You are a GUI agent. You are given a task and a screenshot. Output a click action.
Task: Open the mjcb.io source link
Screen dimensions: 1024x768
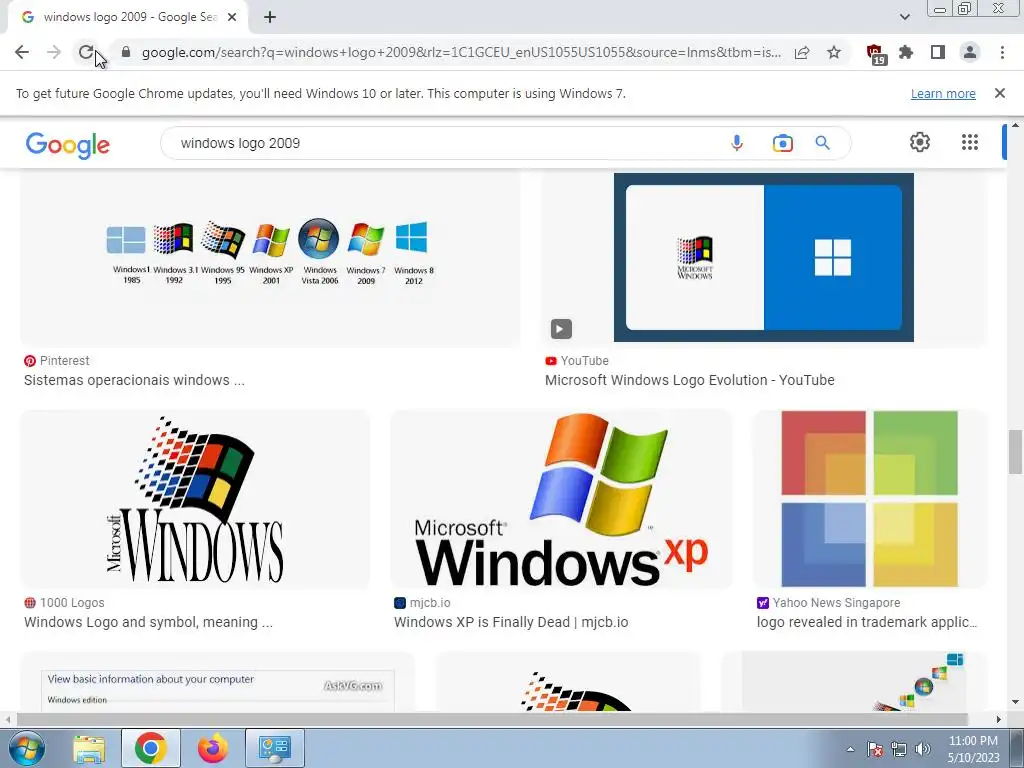[422, 603]
